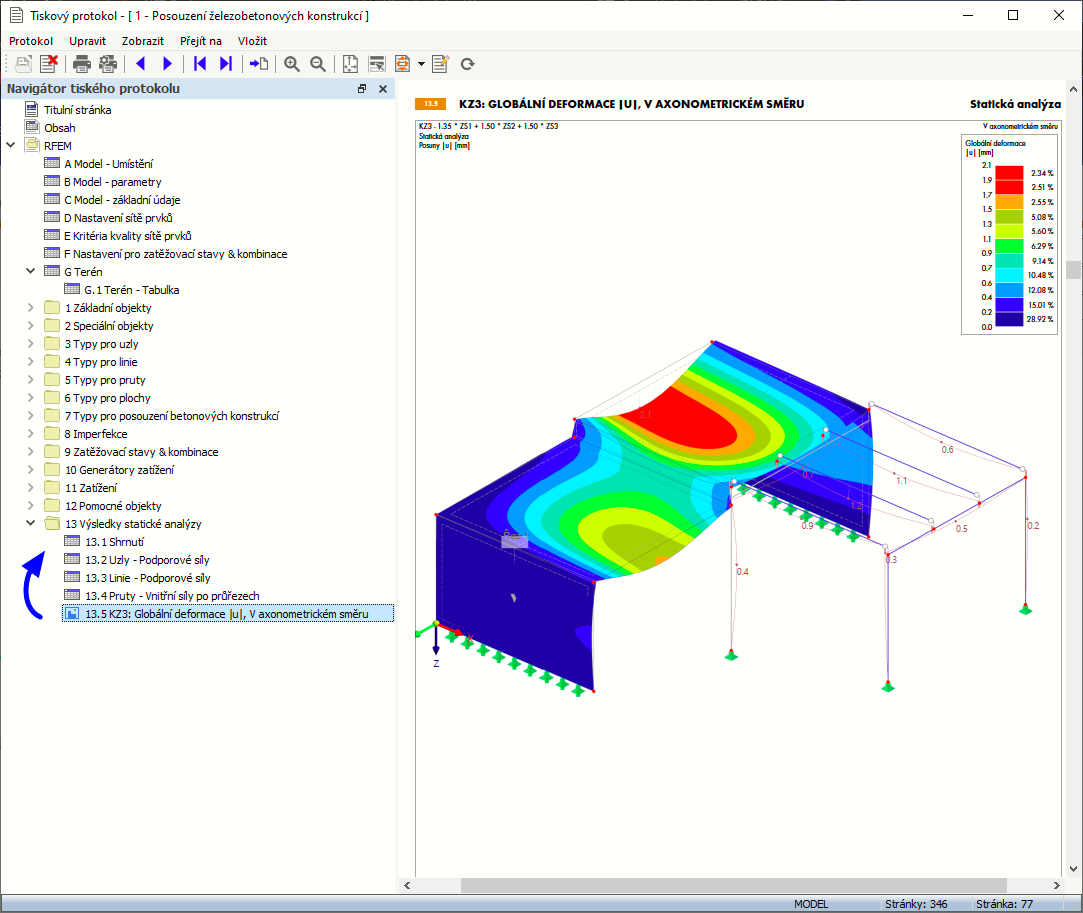Image resolution: width=1083 pixels, height=913 pixels.
Task: Select F Nastavení pro zatěžovací stavy & kombinace
Action: click(x=175, y=253)
